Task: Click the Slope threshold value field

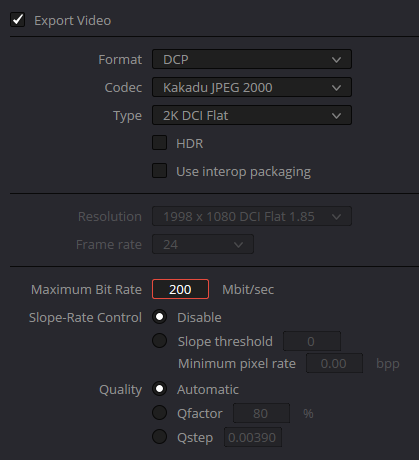Action: 312,341
